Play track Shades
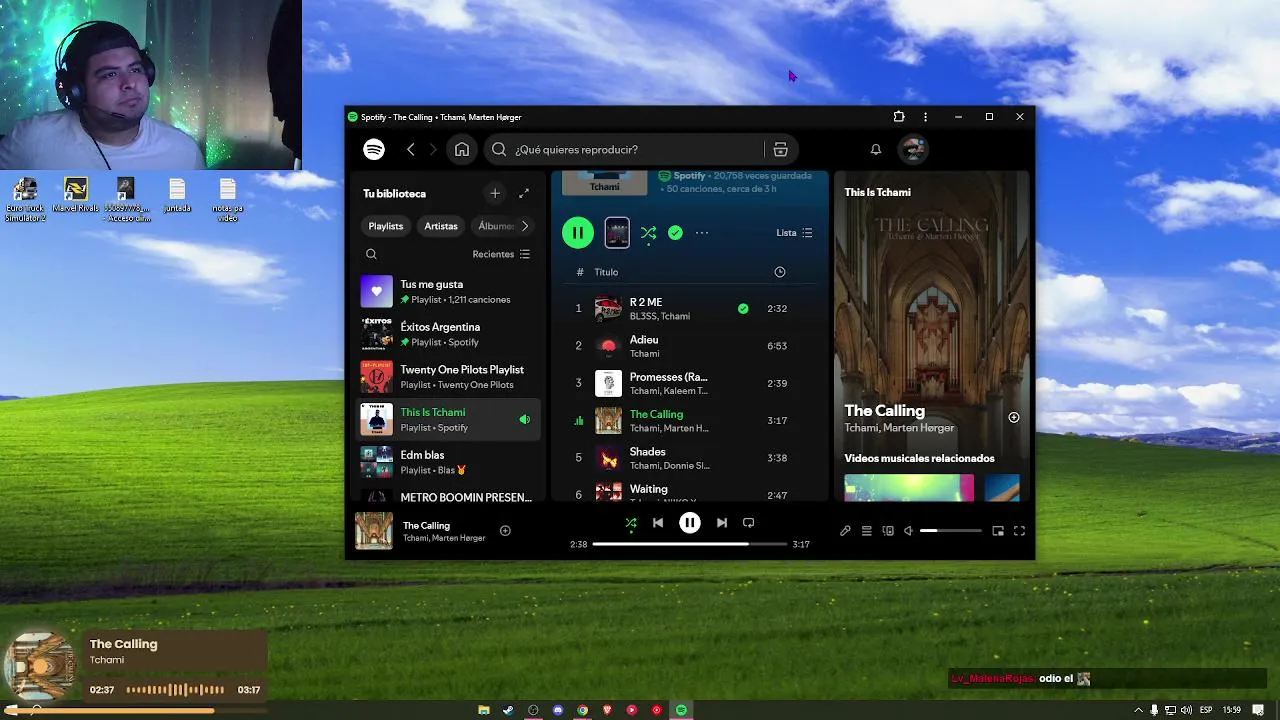Viewport: 1280px width, 720px height. [x=690, y=458]
